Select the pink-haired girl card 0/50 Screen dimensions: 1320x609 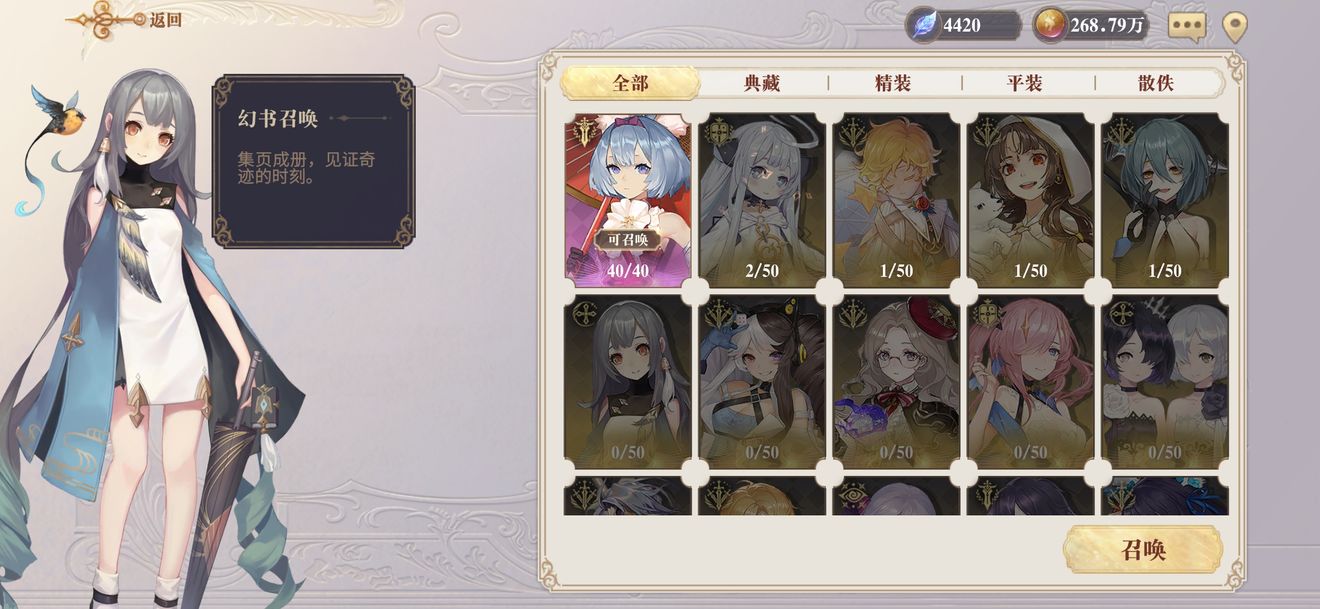(1030, 381)
